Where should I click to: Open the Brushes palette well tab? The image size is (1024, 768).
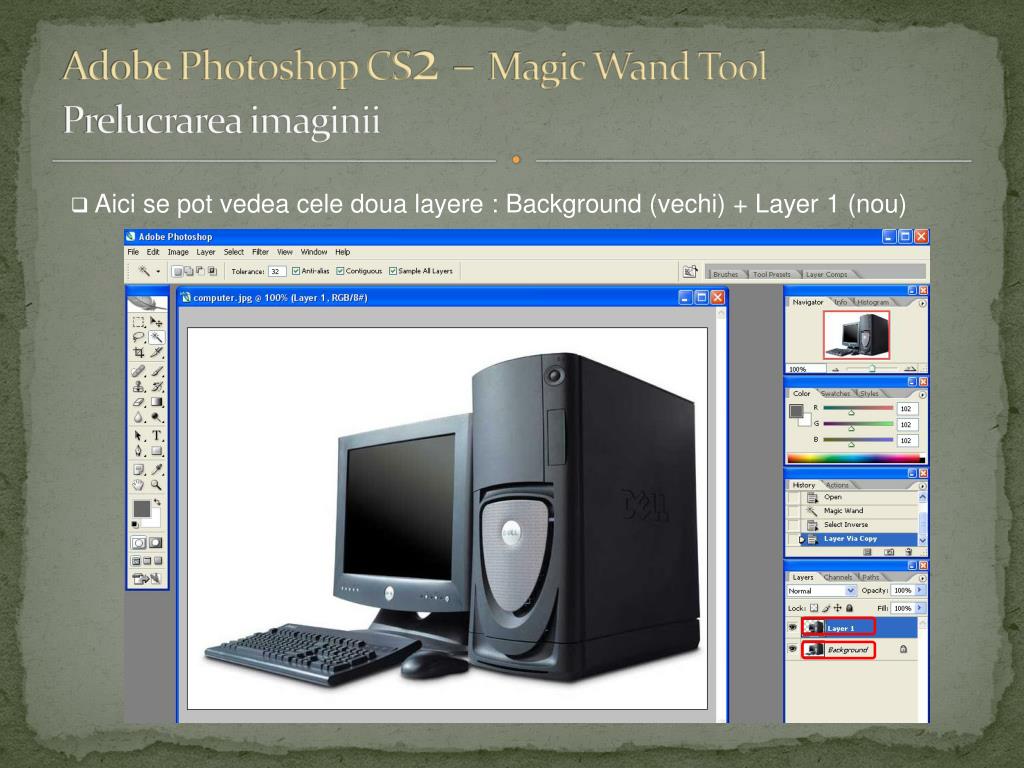click(726, 274)
